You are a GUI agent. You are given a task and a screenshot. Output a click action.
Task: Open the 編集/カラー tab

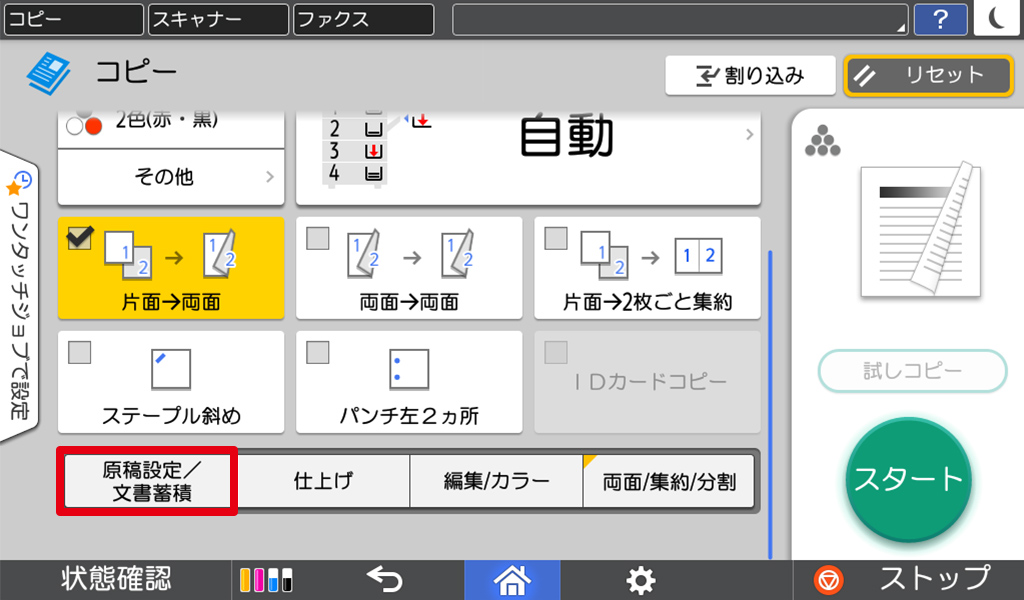496,481
